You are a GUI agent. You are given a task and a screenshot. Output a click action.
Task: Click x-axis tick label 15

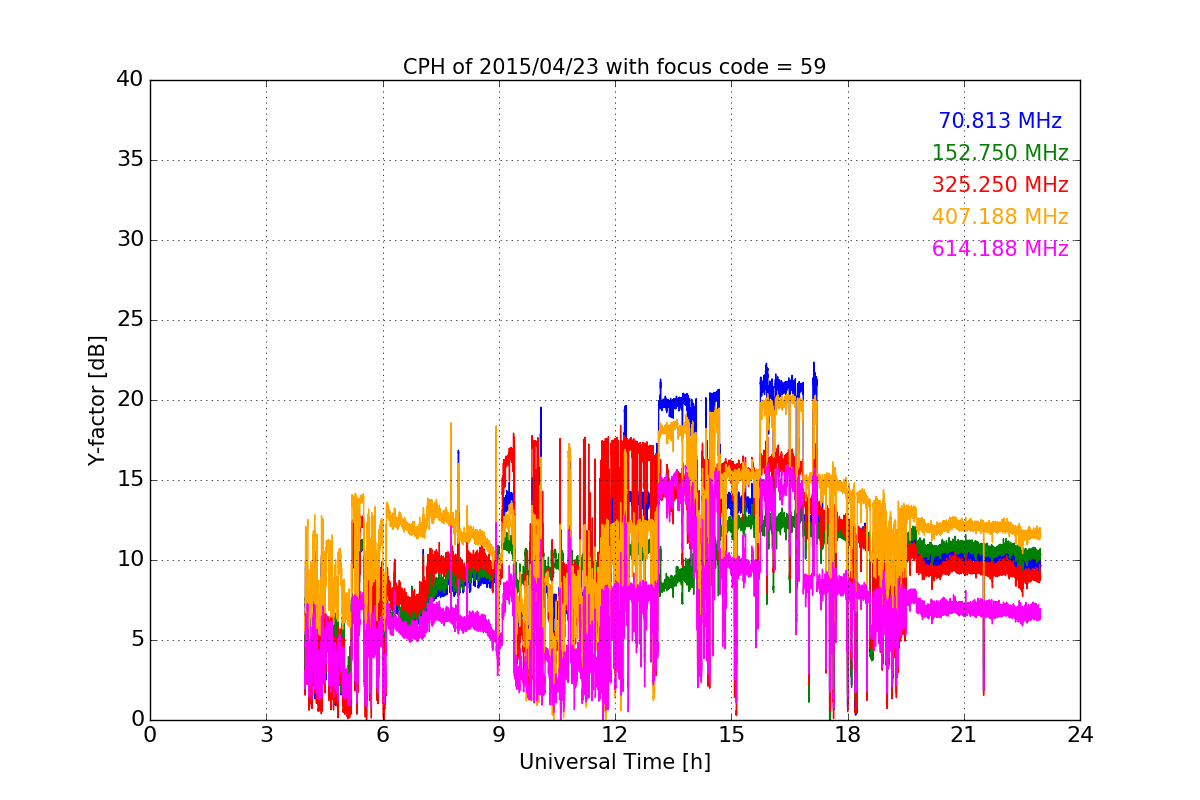pyautogui.click(x=731, y=735)
